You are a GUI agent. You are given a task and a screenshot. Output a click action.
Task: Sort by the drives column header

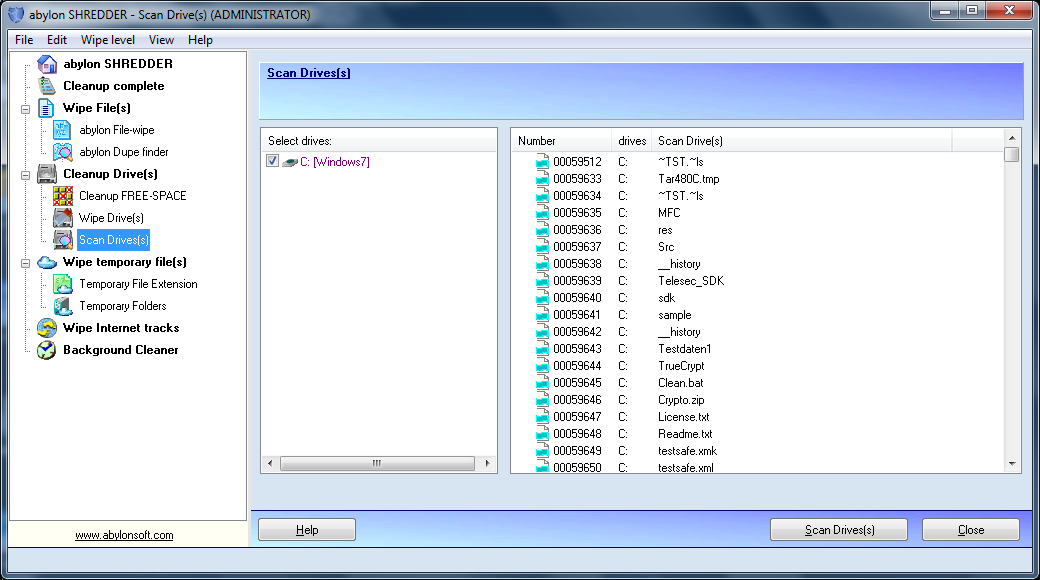pyautogui.click(x=631, y=141)
